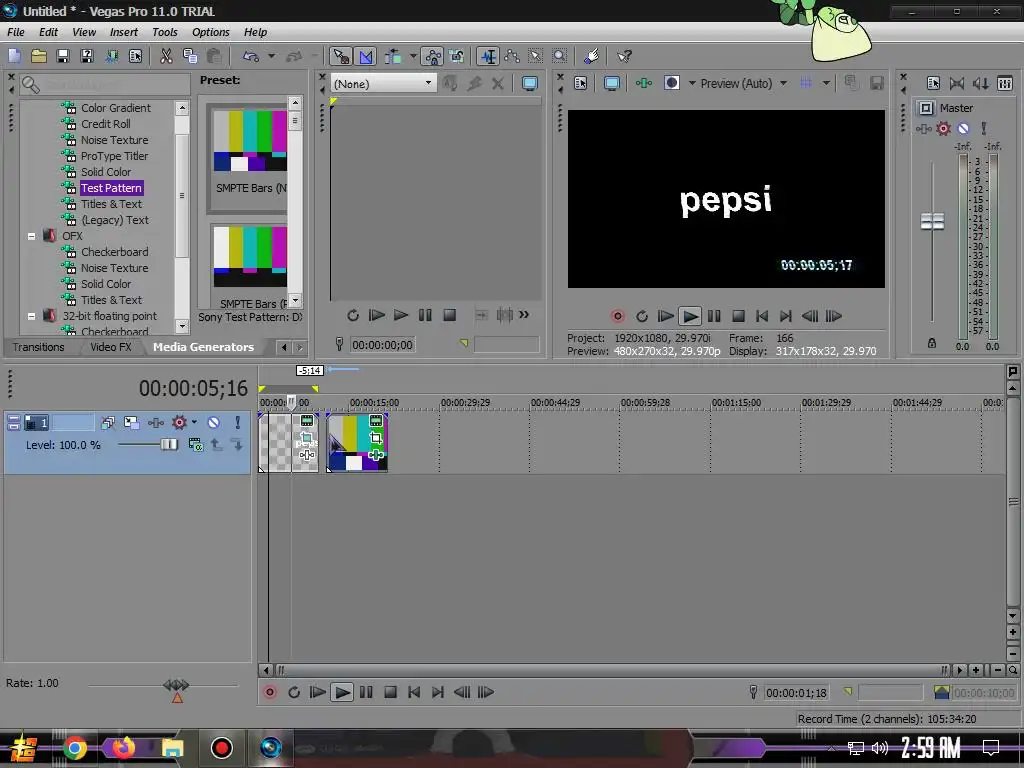Open event pan/crop on the pepsi clip
The width and height of the screenshot is (1024, 768).
pos(306,438)
